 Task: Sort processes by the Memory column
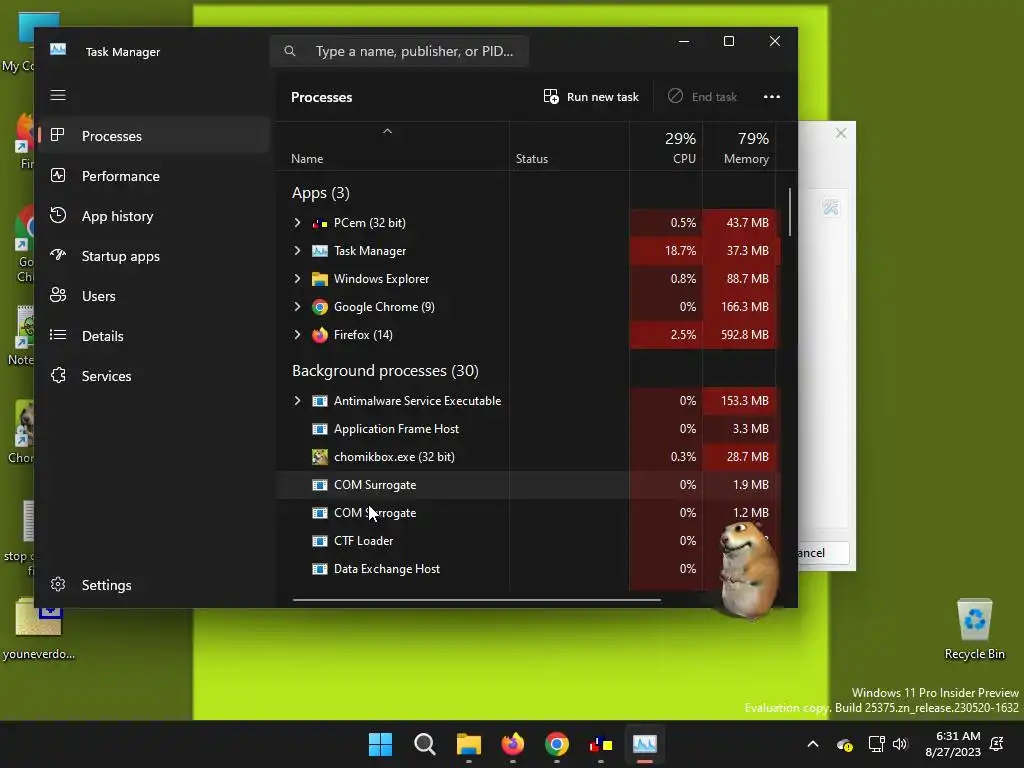pyautogui.click(x=739, y=147)
